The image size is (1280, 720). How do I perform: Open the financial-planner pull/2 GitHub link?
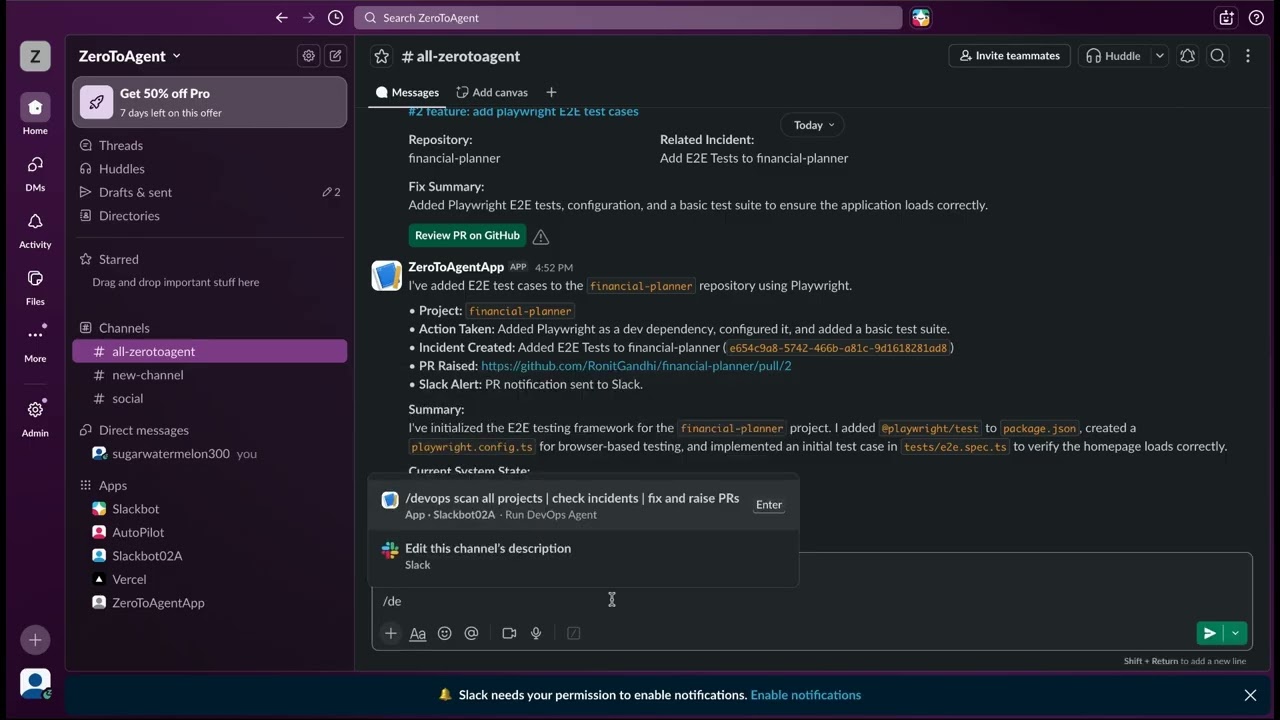[636, 366]
